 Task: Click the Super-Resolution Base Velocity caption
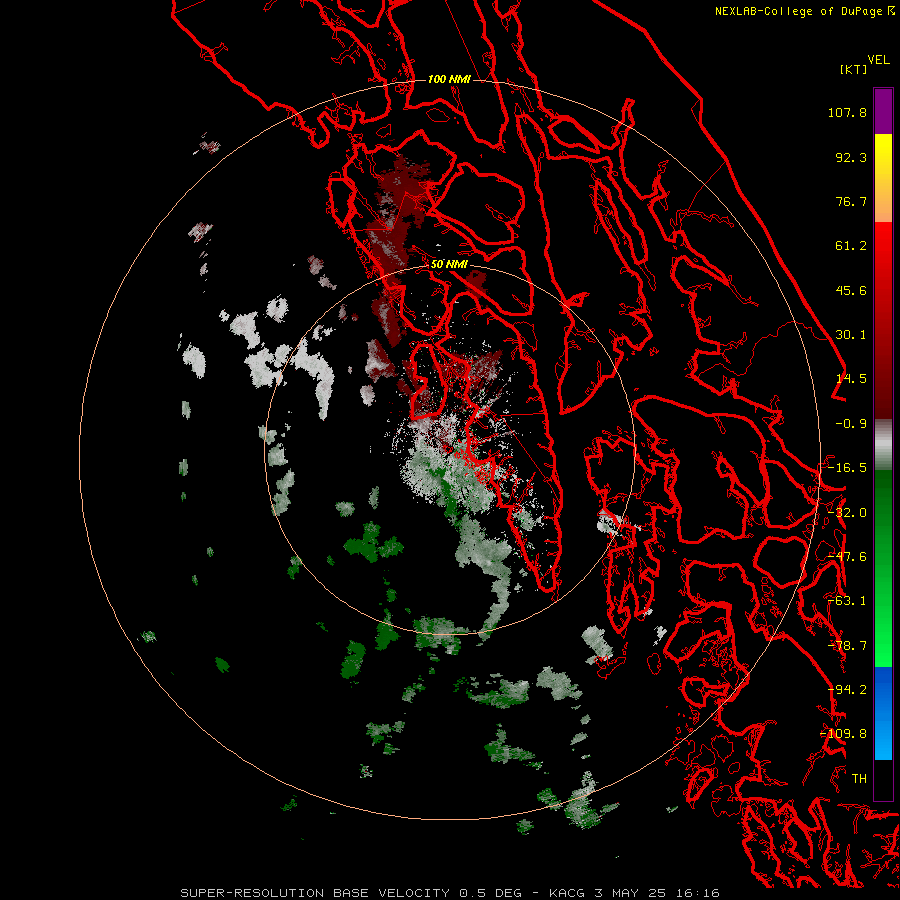[x=449, y=893]
